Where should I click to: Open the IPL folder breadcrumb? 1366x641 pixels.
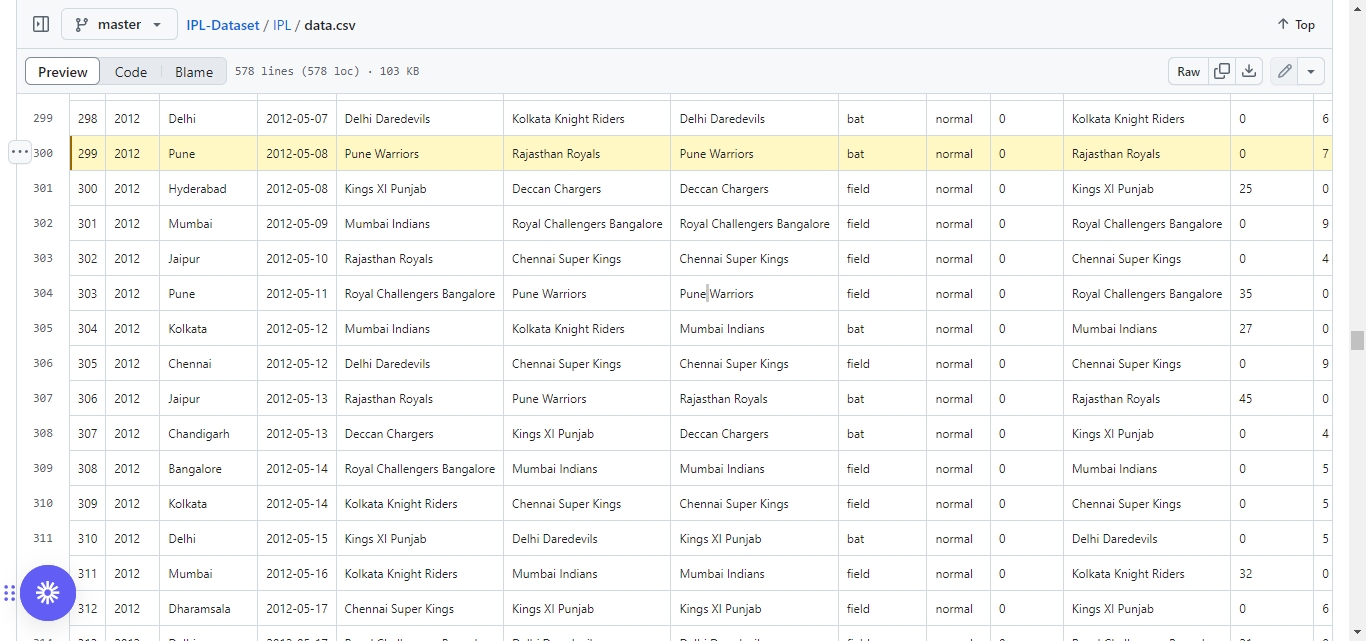tap(282, 25)
